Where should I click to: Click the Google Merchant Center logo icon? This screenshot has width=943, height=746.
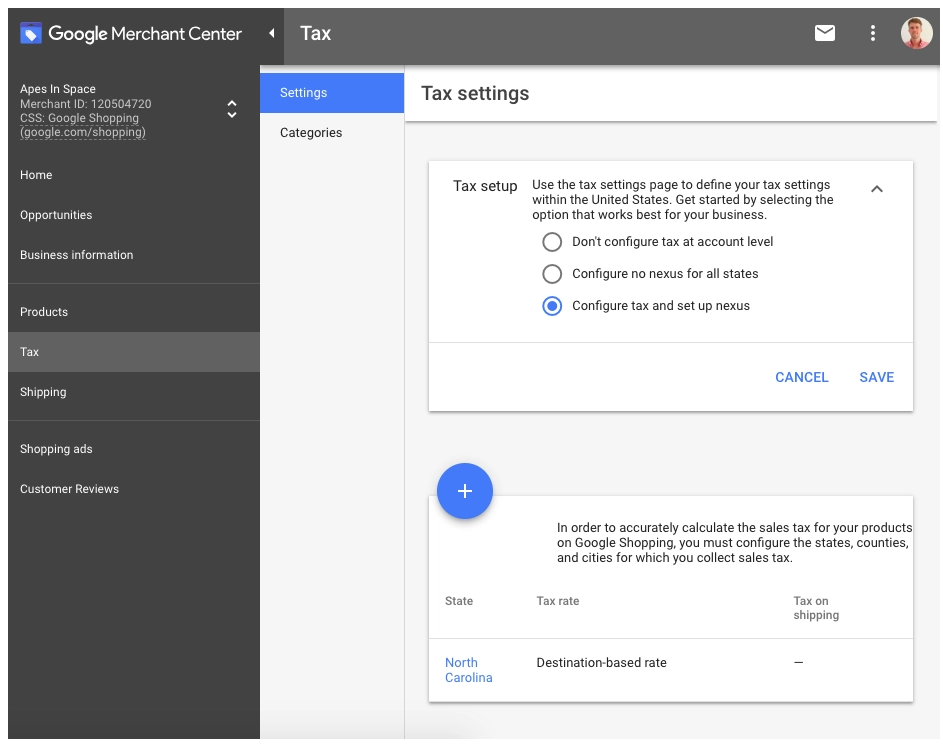(31, 33)
